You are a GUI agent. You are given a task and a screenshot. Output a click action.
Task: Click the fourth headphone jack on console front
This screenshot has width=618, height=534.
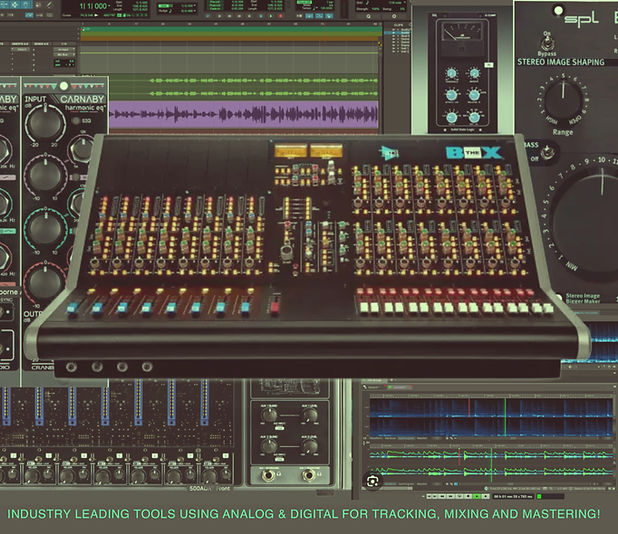147,367
